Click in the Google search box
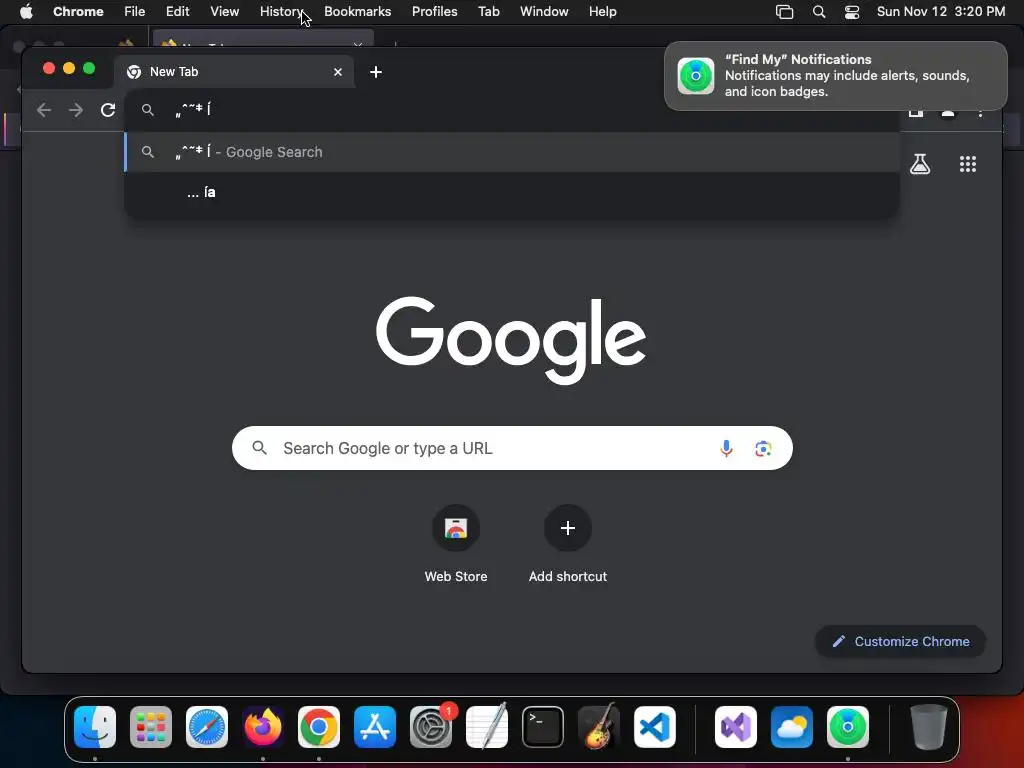The height and width of the screenshot is (768, 1024). (512, 449)
